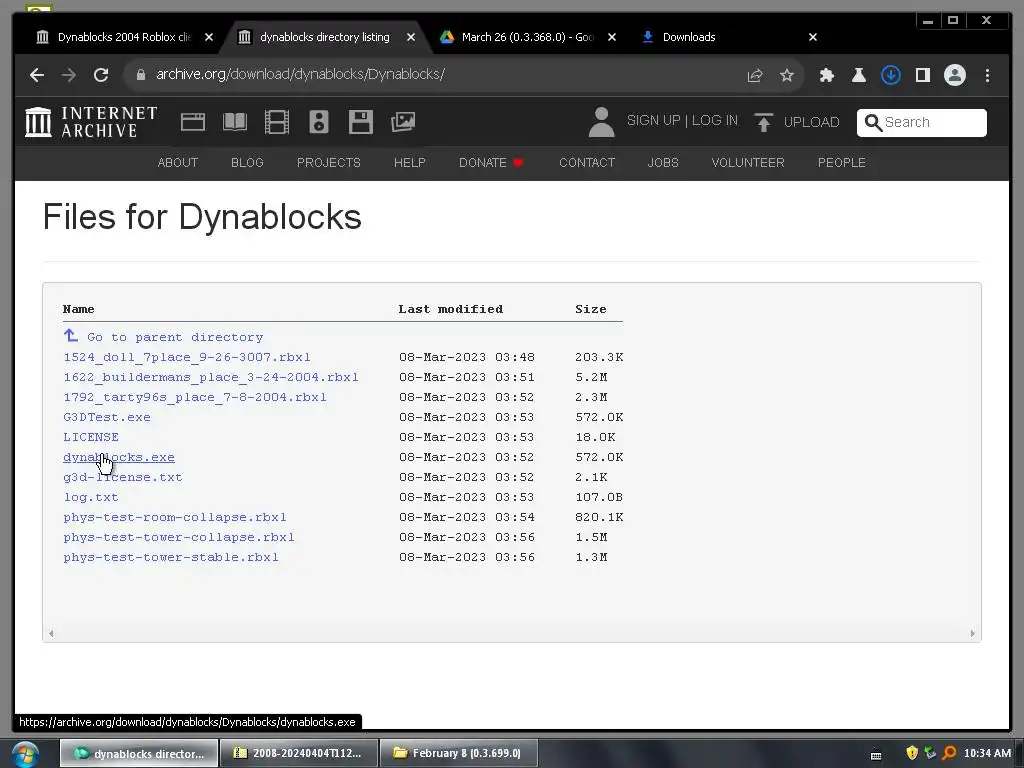This screenshot has height=768, width=1024.
Task: Open the BLOG menu item
Action: (248, 163)
